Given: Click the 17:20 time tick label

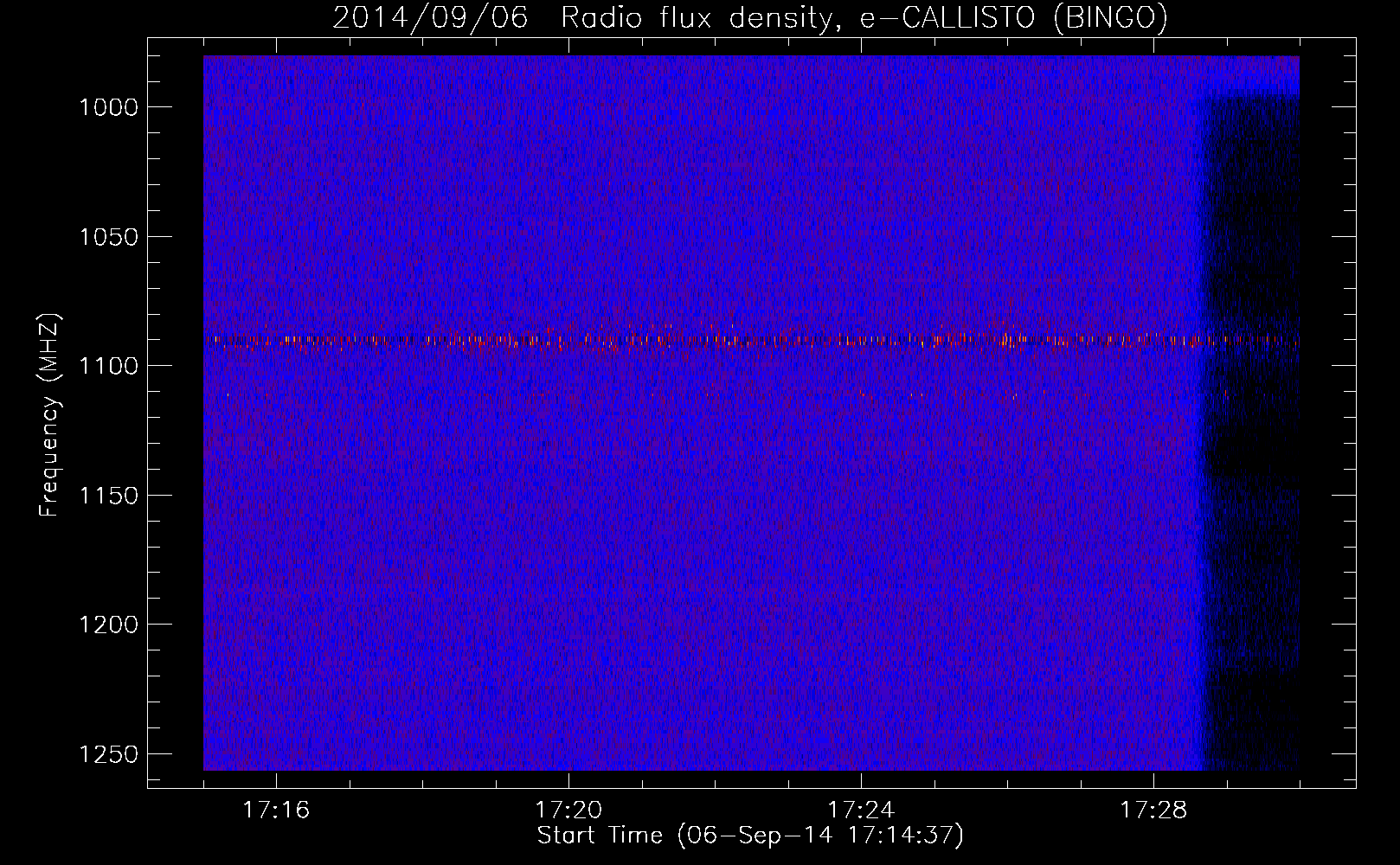Looking at the screenshot, I should pyautogui.click(x=568, y=811).
